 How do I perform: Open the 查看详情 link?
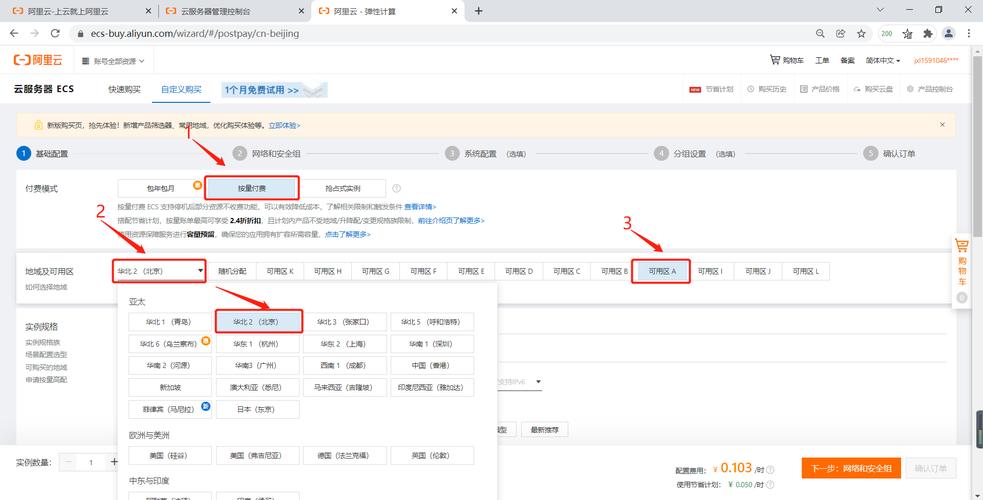click(x=420, y=207)
